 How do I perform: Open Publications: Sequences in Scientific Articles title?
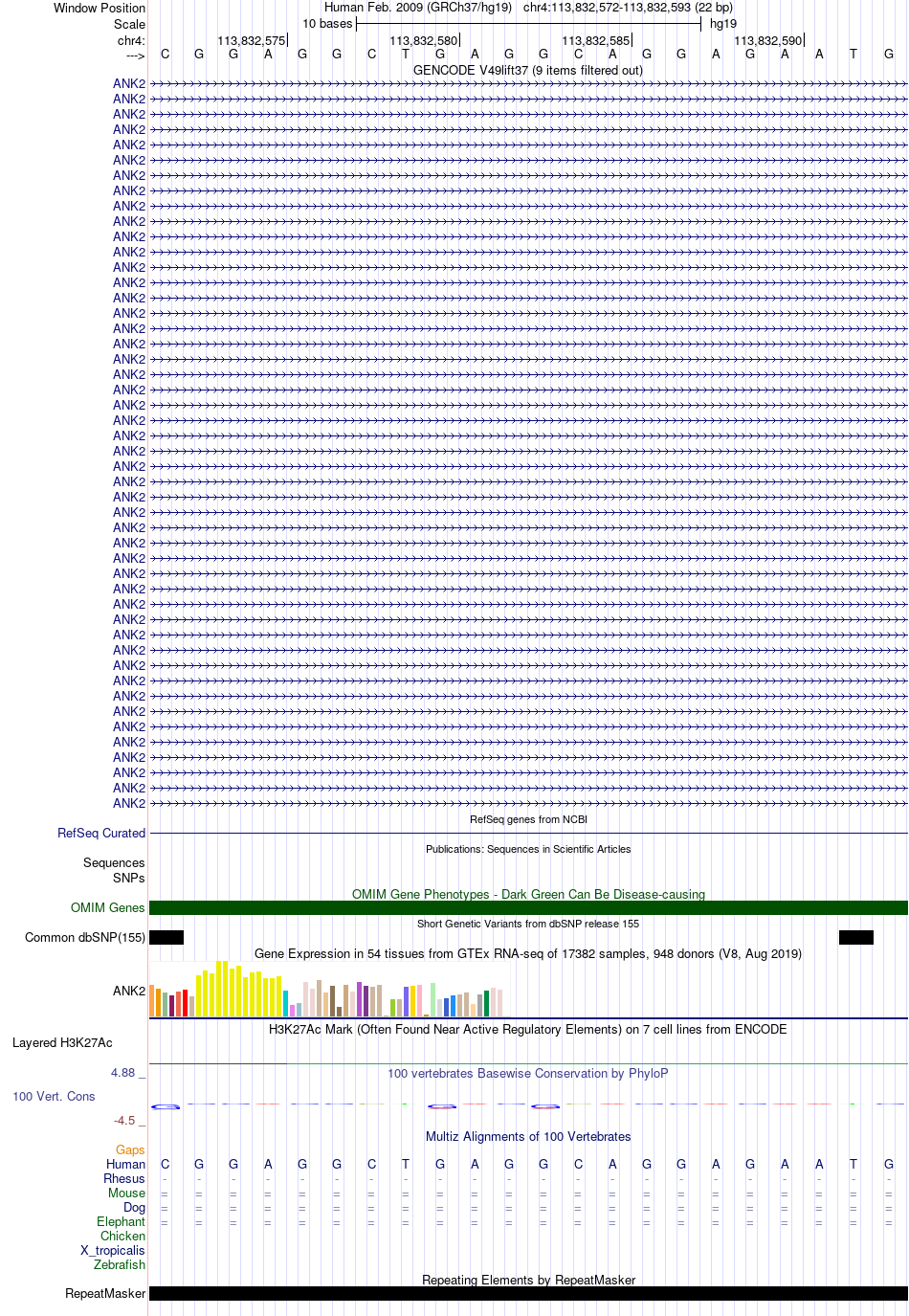tap(528, 849)
